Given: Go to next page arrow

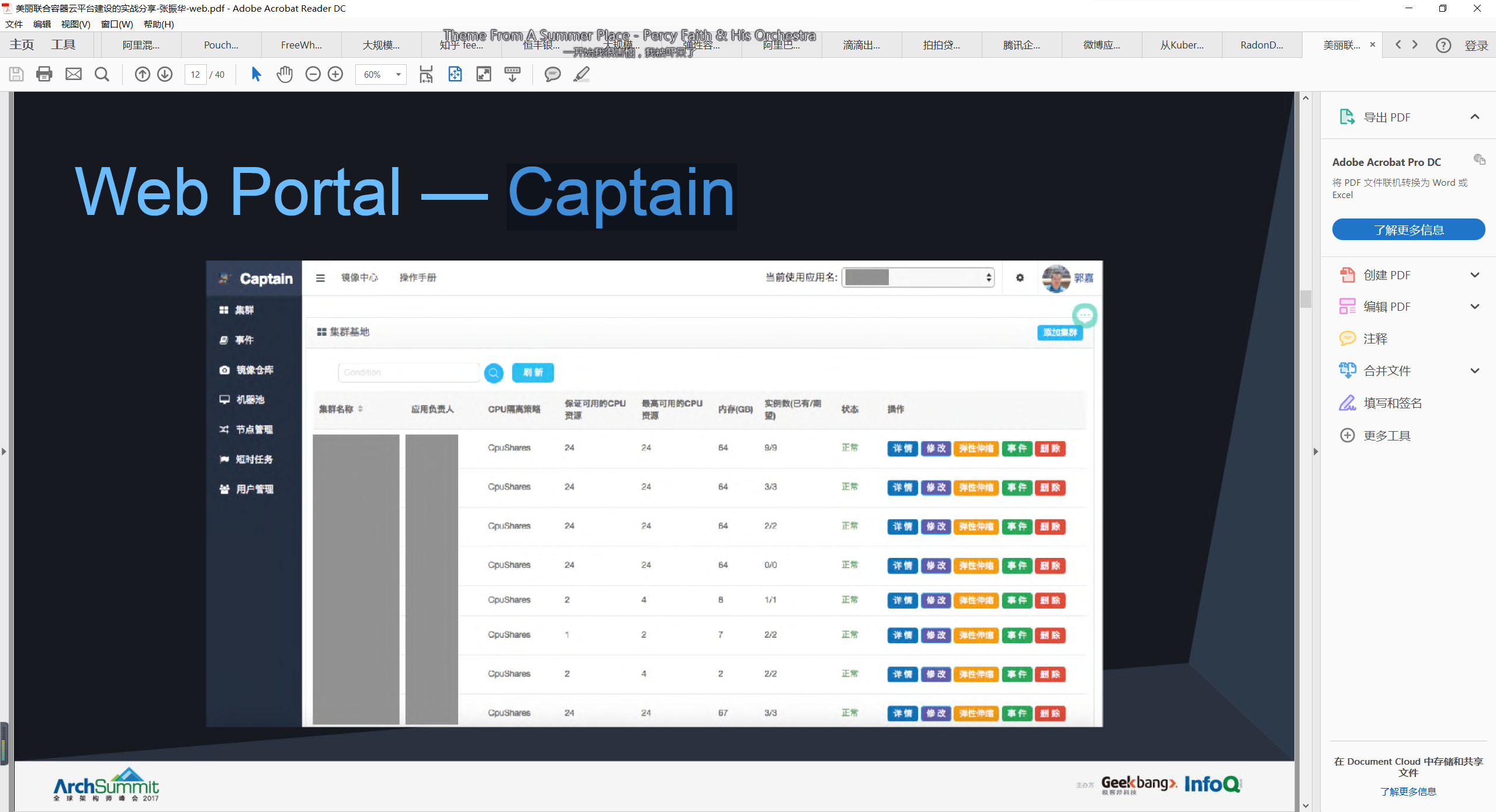Looking at the screenshot, I should coord(165,74).
